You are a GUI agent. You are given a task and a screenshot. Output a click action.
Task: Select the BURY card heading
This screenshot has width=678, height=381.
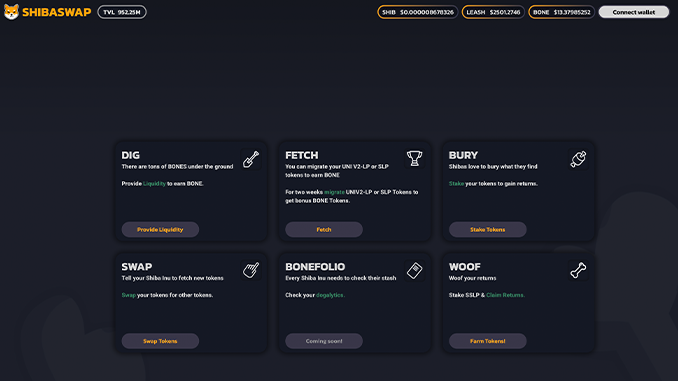coord(463,155)
